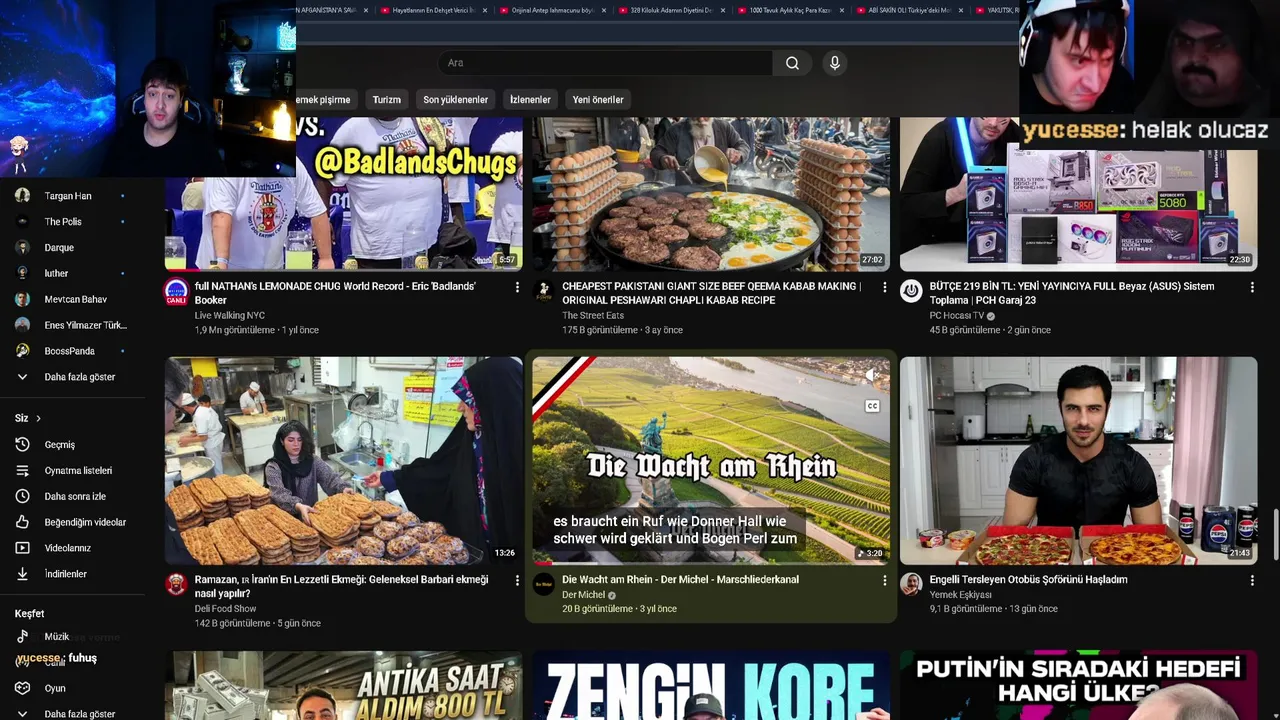Open options menu for NATHAN's LEMONADE video

(x=517, y=287)
